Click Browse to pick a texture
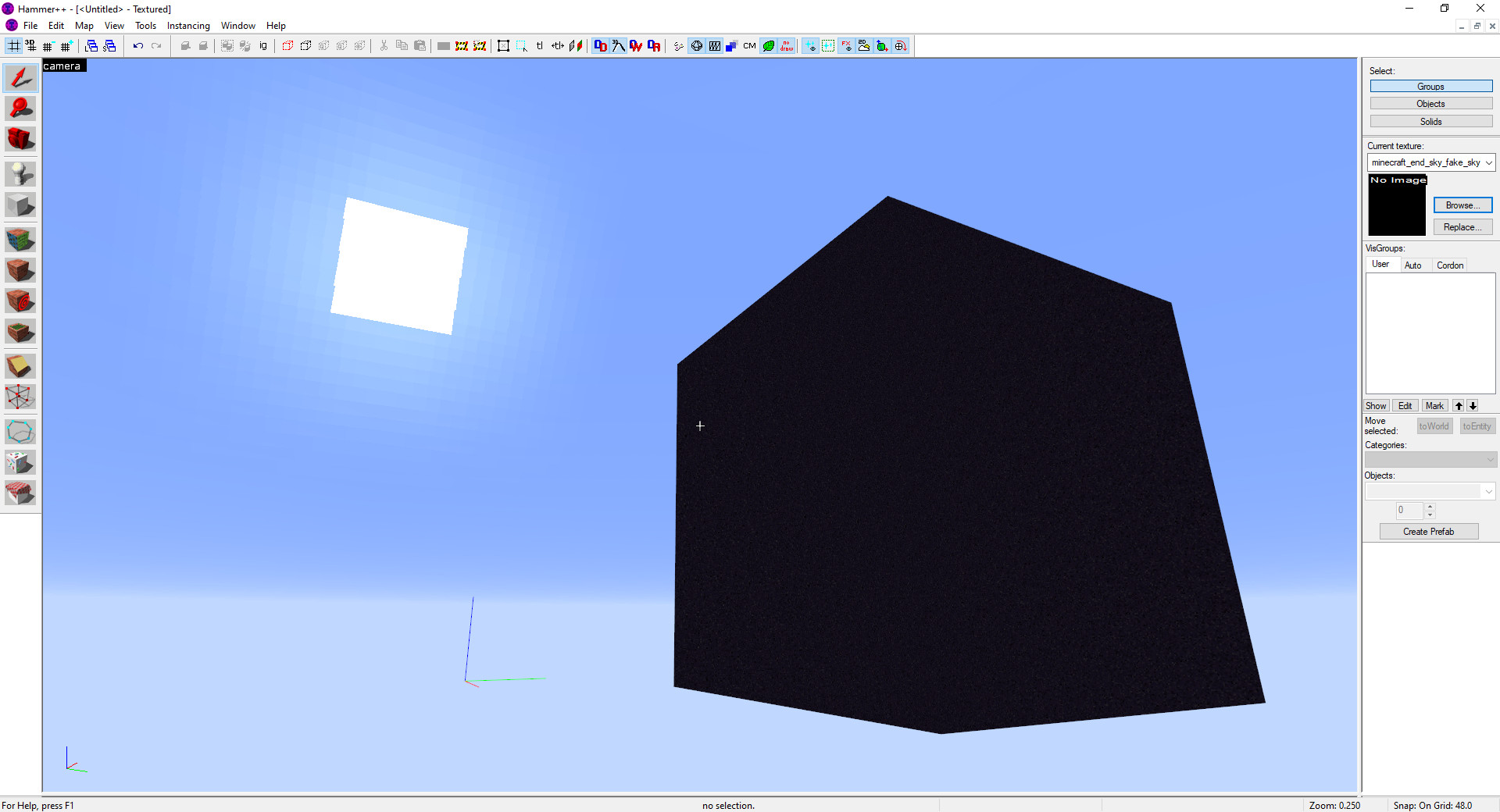Viewport: 1500px width, 812px height. (1462, 205)
